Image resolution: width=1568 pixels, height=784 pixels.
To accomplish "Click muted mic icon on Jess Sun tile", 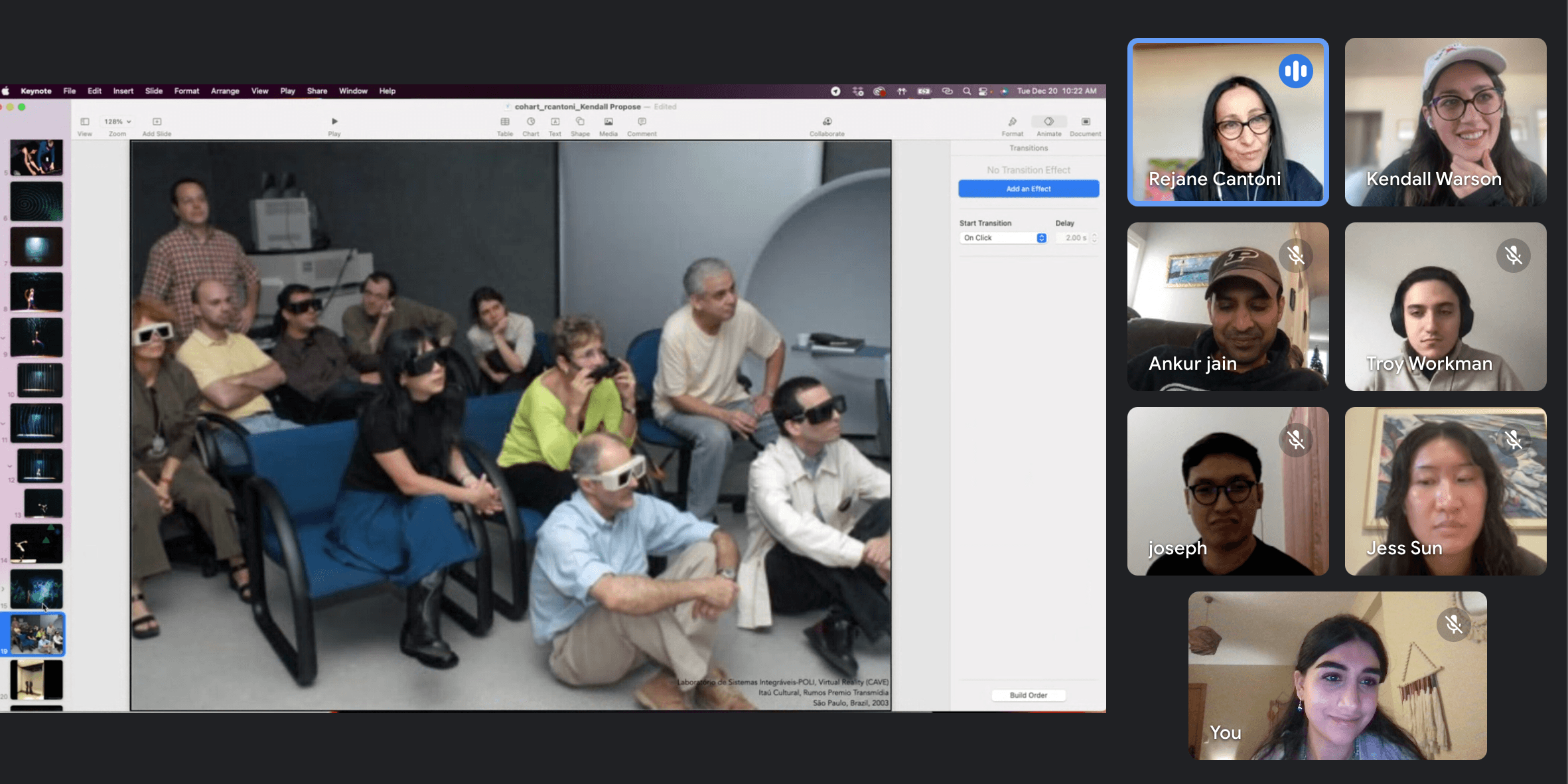I will (1513, 439).
